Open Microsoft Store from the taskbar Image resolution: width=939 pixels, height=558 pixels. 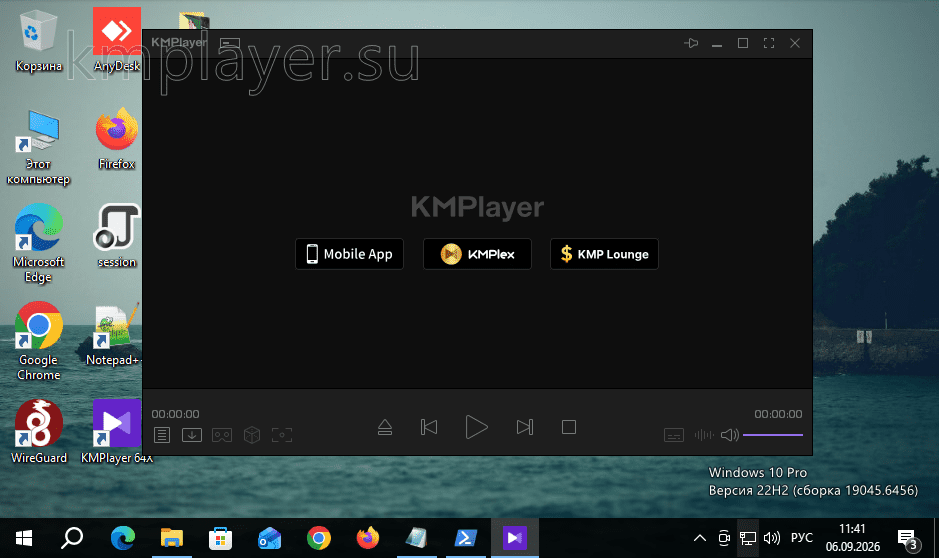tap(220, 538)
